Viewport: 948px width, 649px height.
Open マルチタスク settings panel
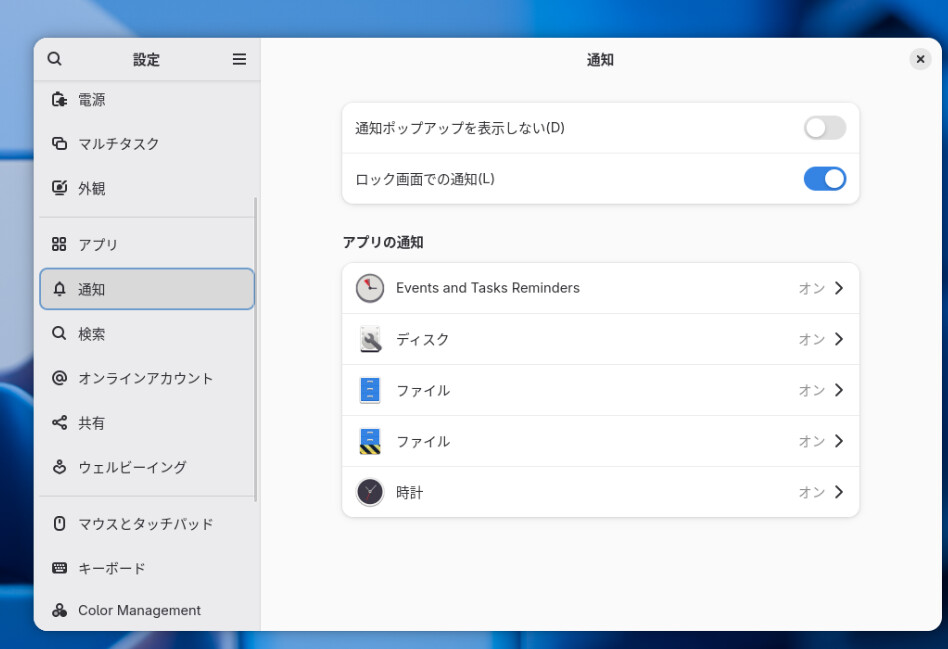(119, 144)
